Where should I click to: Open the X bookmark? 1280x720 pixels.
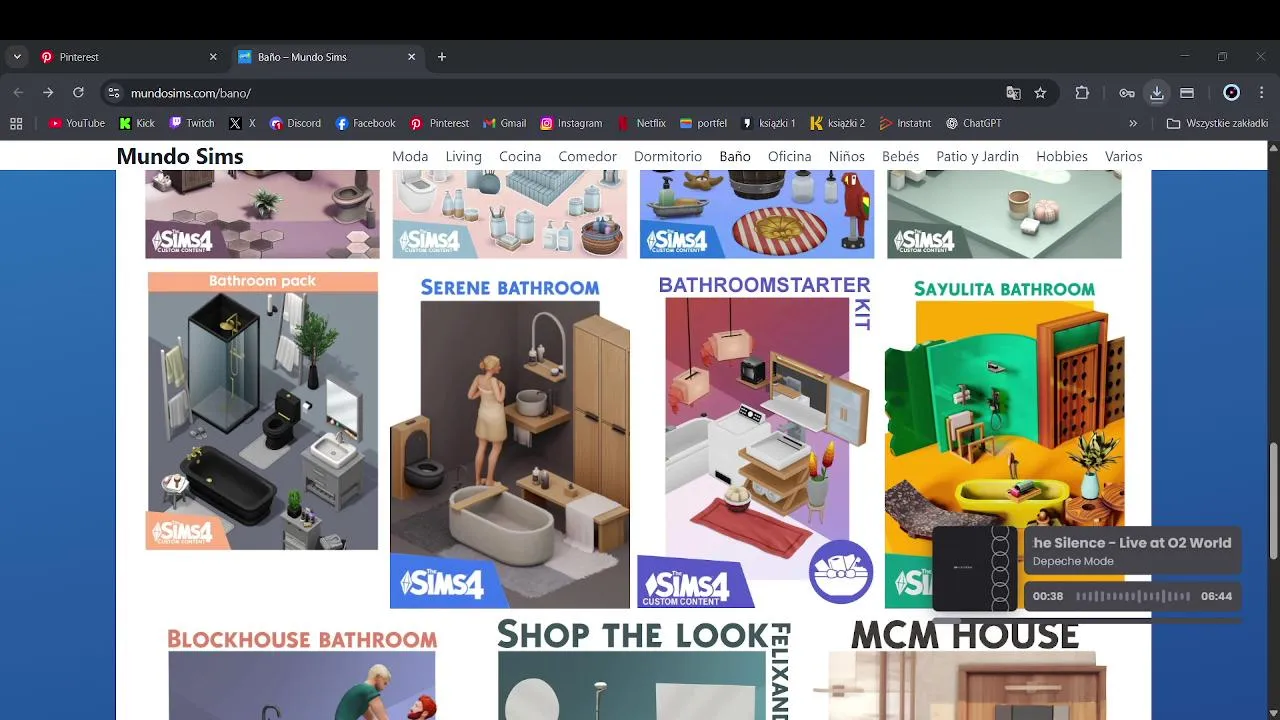point(242,123)
